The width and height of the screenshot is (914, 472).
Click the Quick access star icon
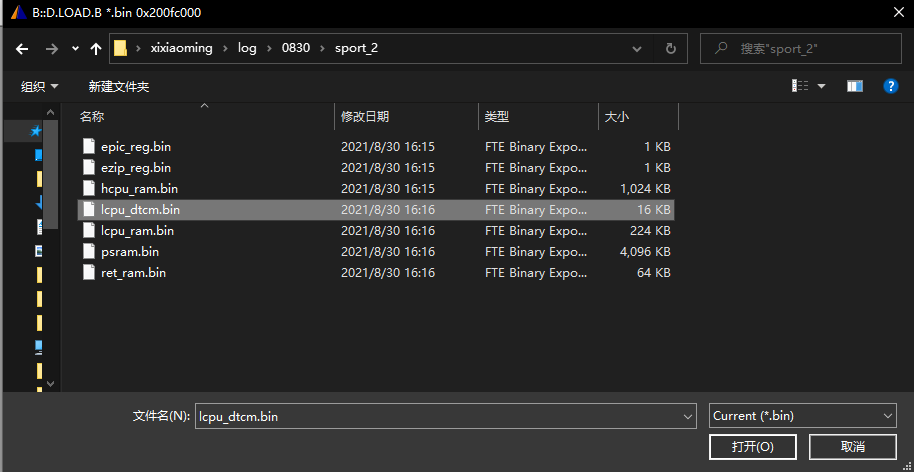36,131
